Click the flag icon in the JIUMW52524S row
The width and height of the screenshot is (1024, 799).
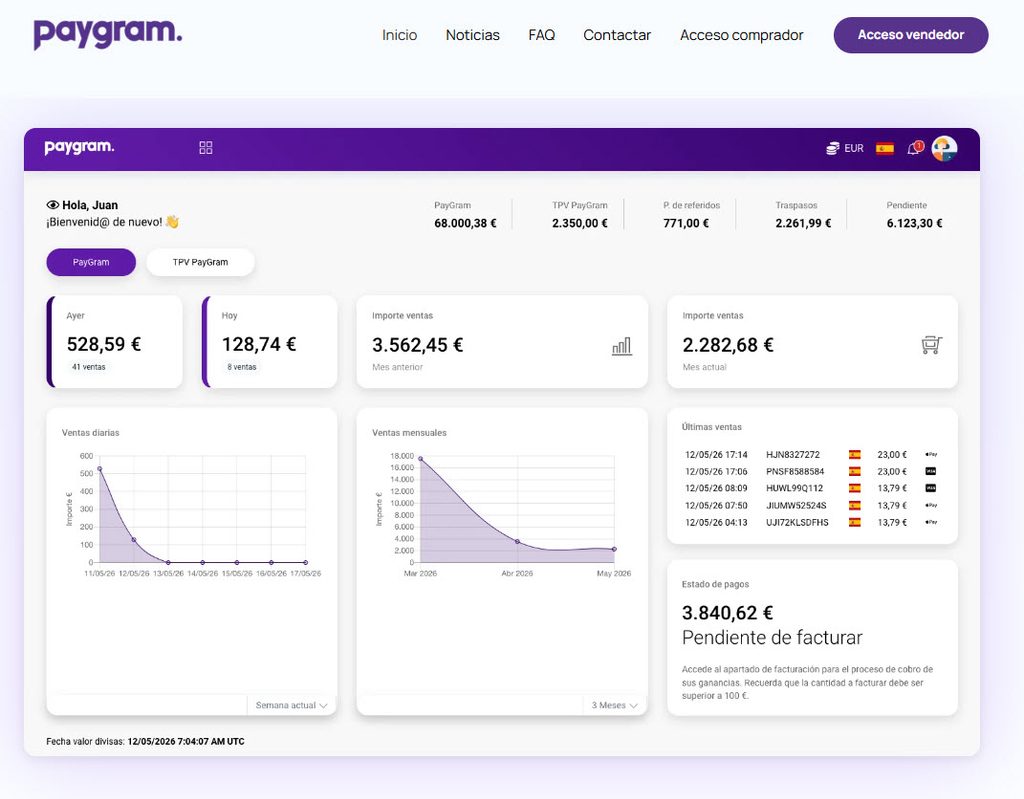click(x=854, y=506)
